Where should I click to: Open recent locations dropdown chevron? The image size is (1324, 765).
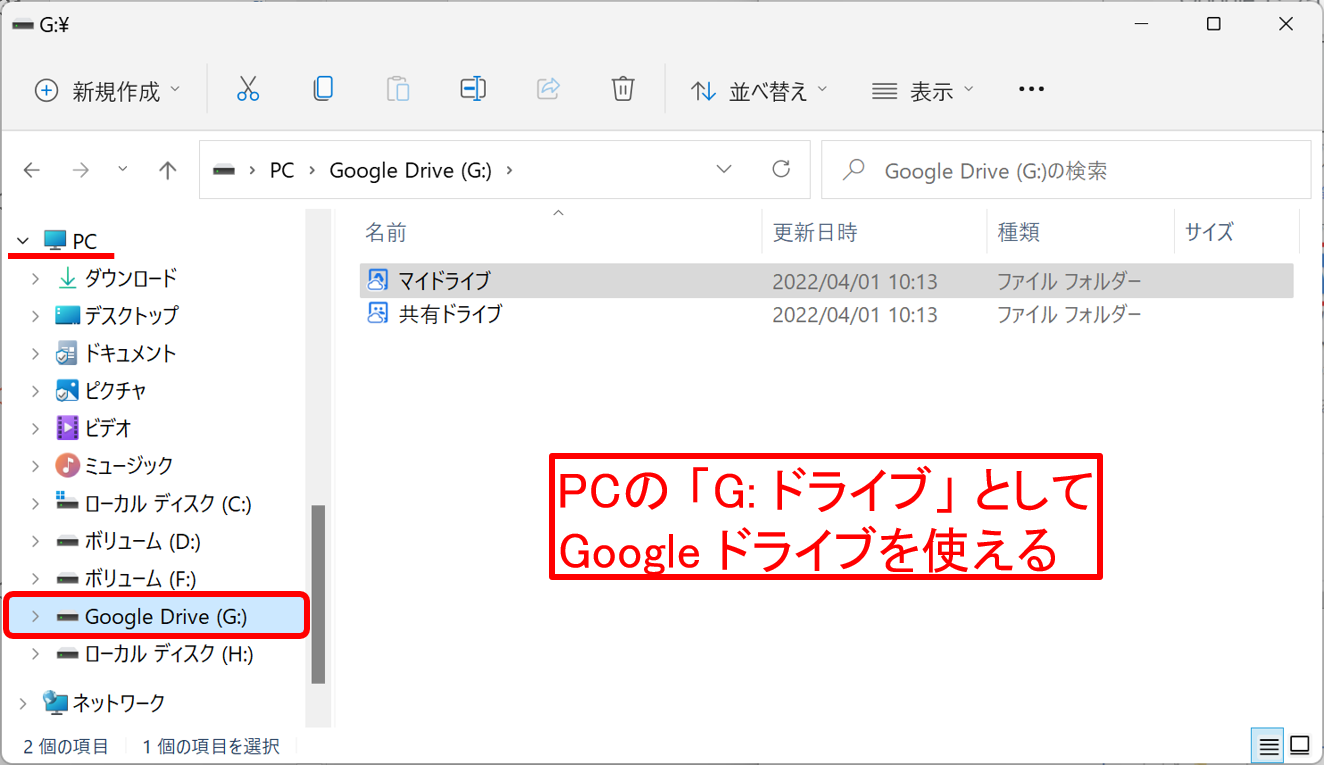pos(123,169)
